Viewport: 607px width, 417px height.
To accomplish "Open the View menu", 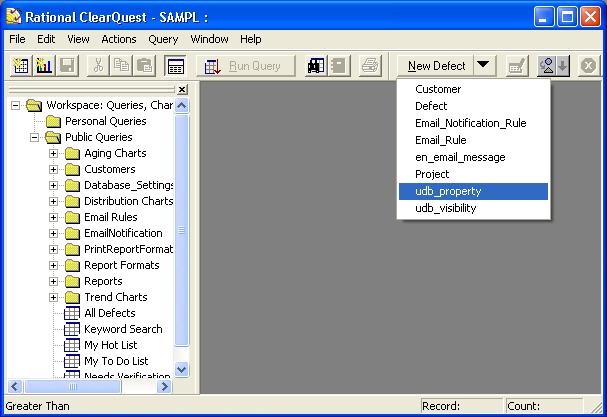I will coord(78,39).
